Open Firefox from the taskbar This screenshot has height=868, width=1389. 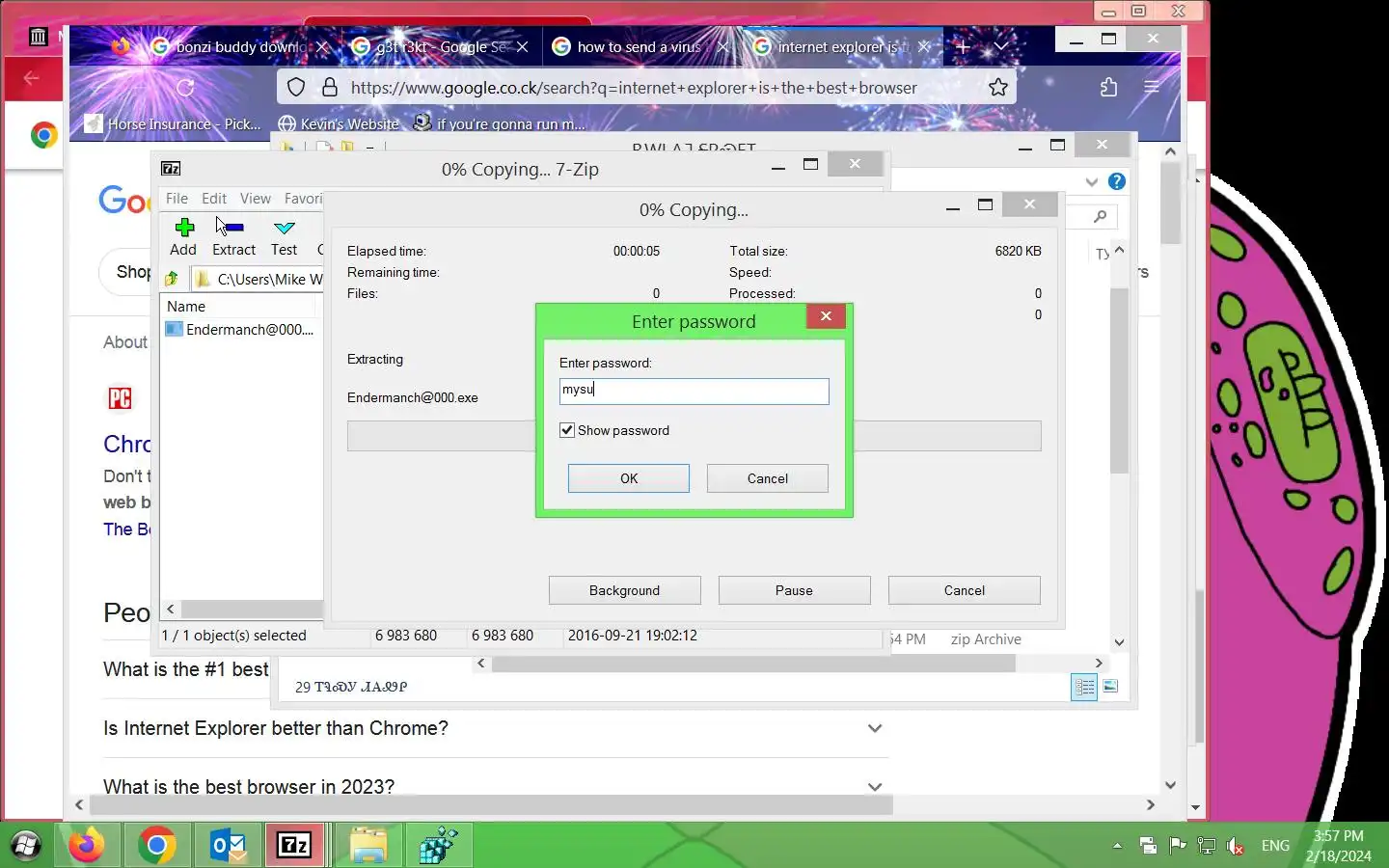[87, 846]
